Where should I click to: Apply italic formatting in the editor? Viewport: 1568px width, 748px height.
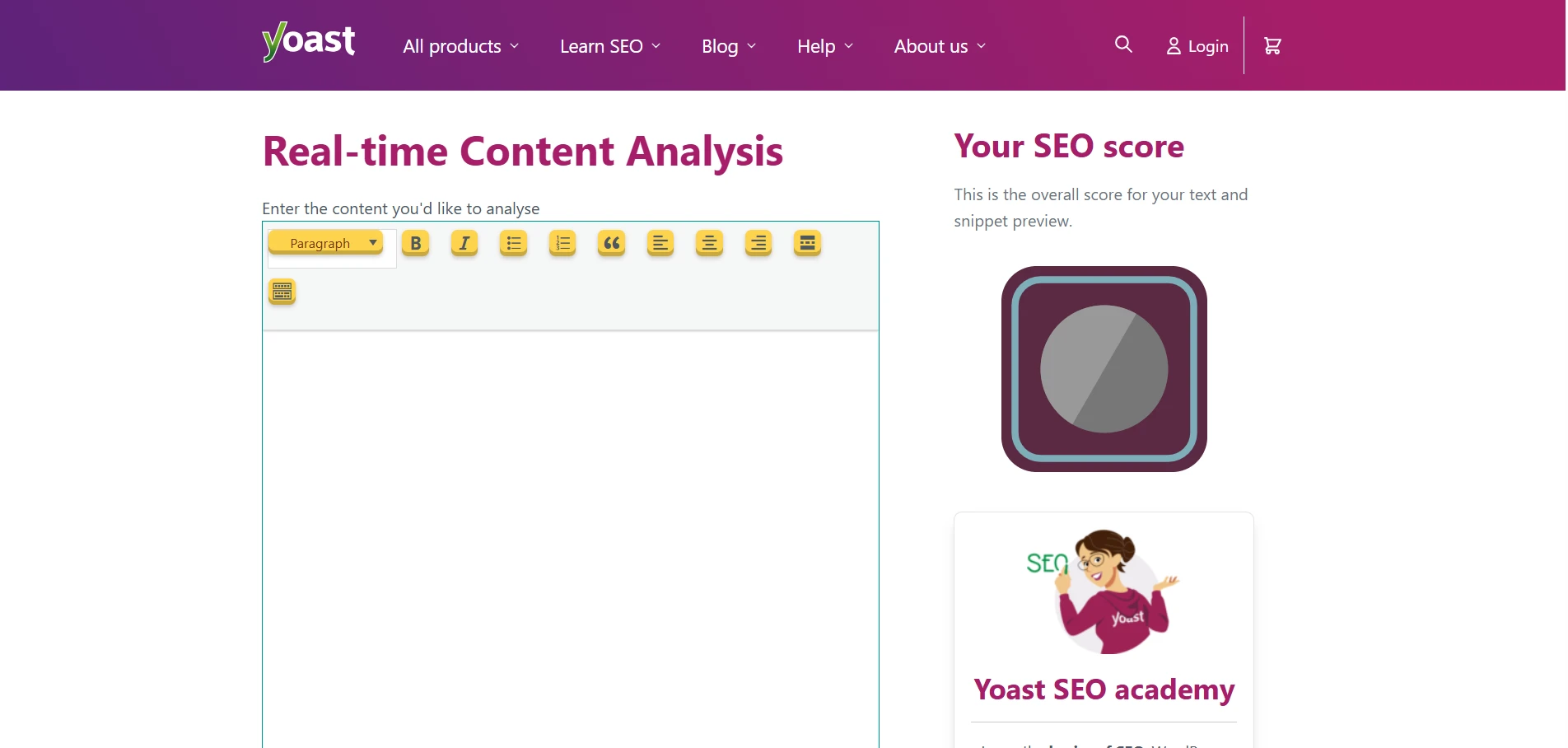click(464, 243)
